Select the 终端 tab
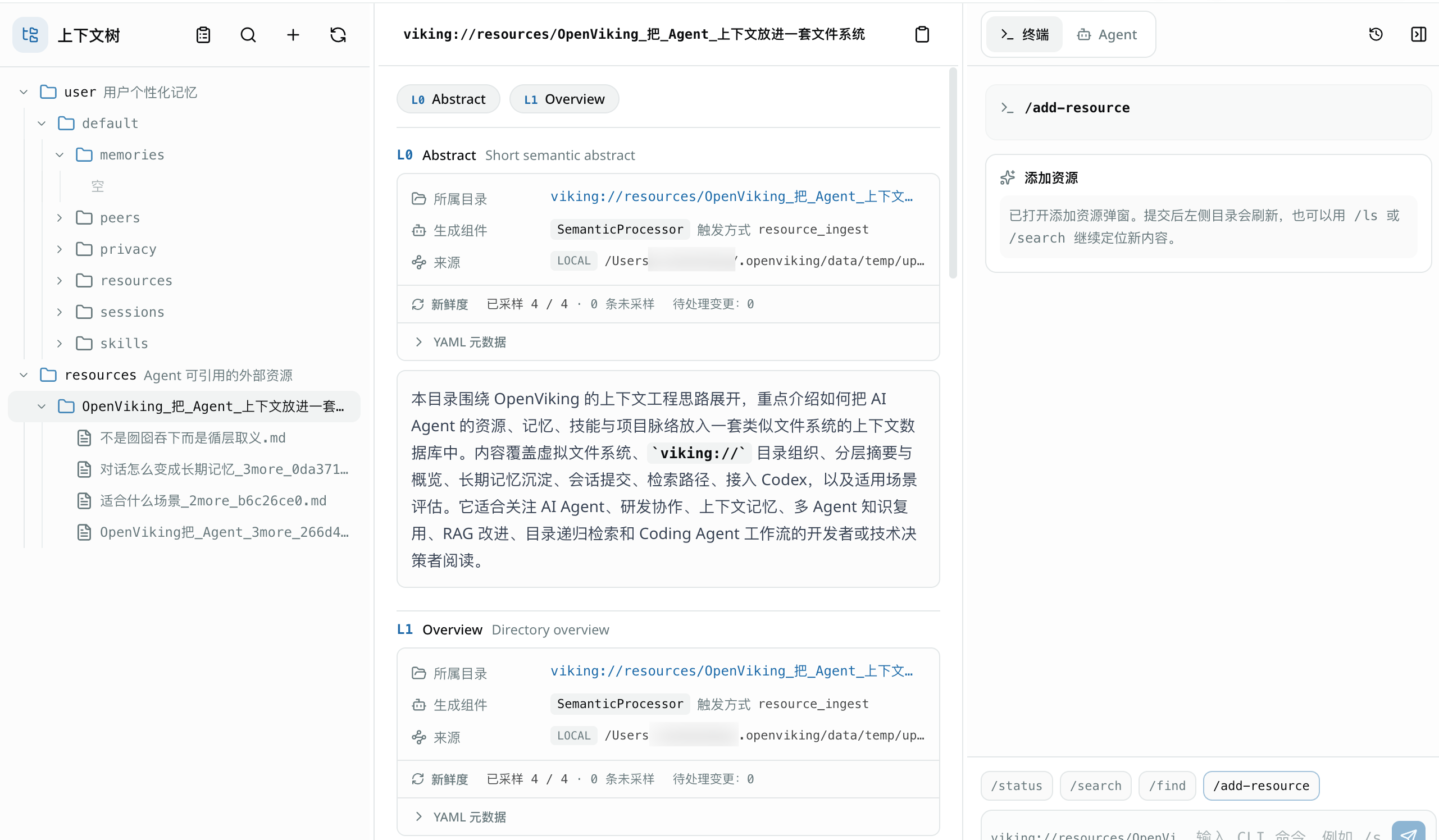This screenshot has width=1439, height=840. click(1024, 34)
